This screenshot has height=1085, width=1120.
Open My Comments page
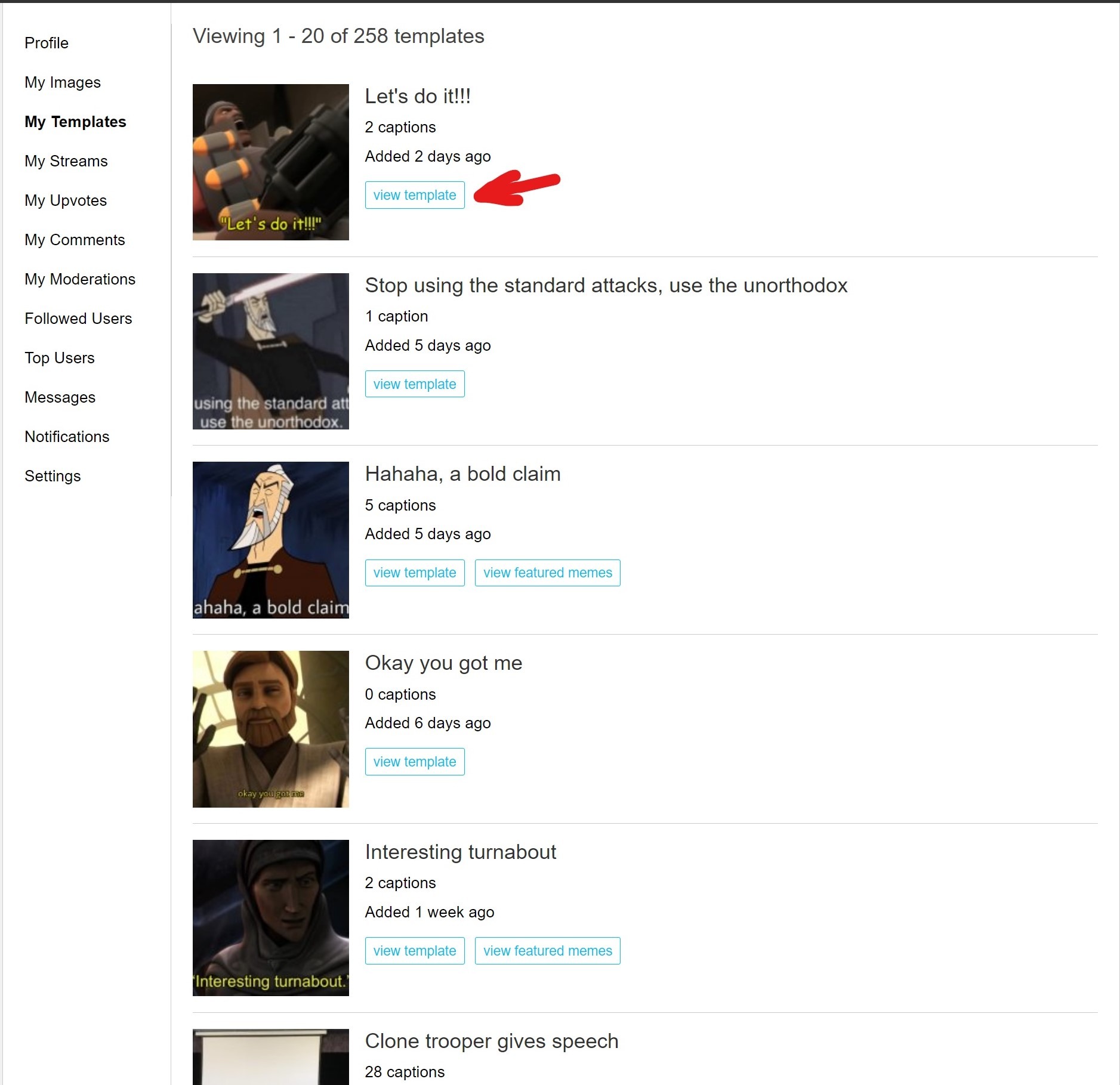click(x=75, y=240)
